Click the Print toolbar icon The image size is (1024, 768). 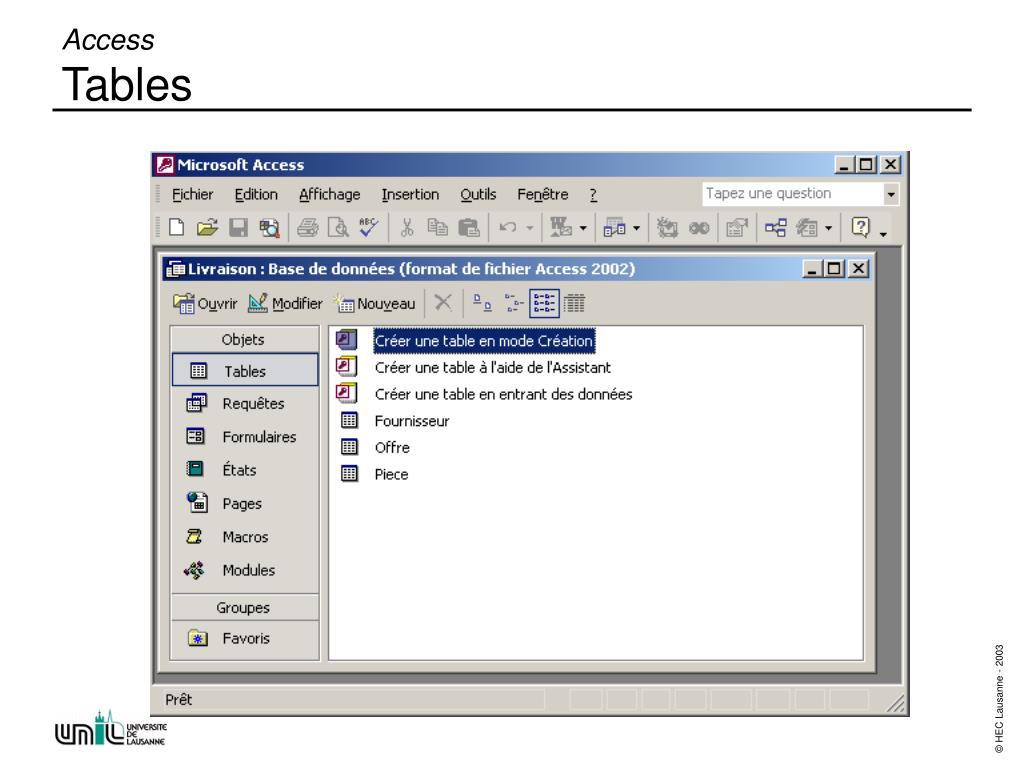coord(308,227)
